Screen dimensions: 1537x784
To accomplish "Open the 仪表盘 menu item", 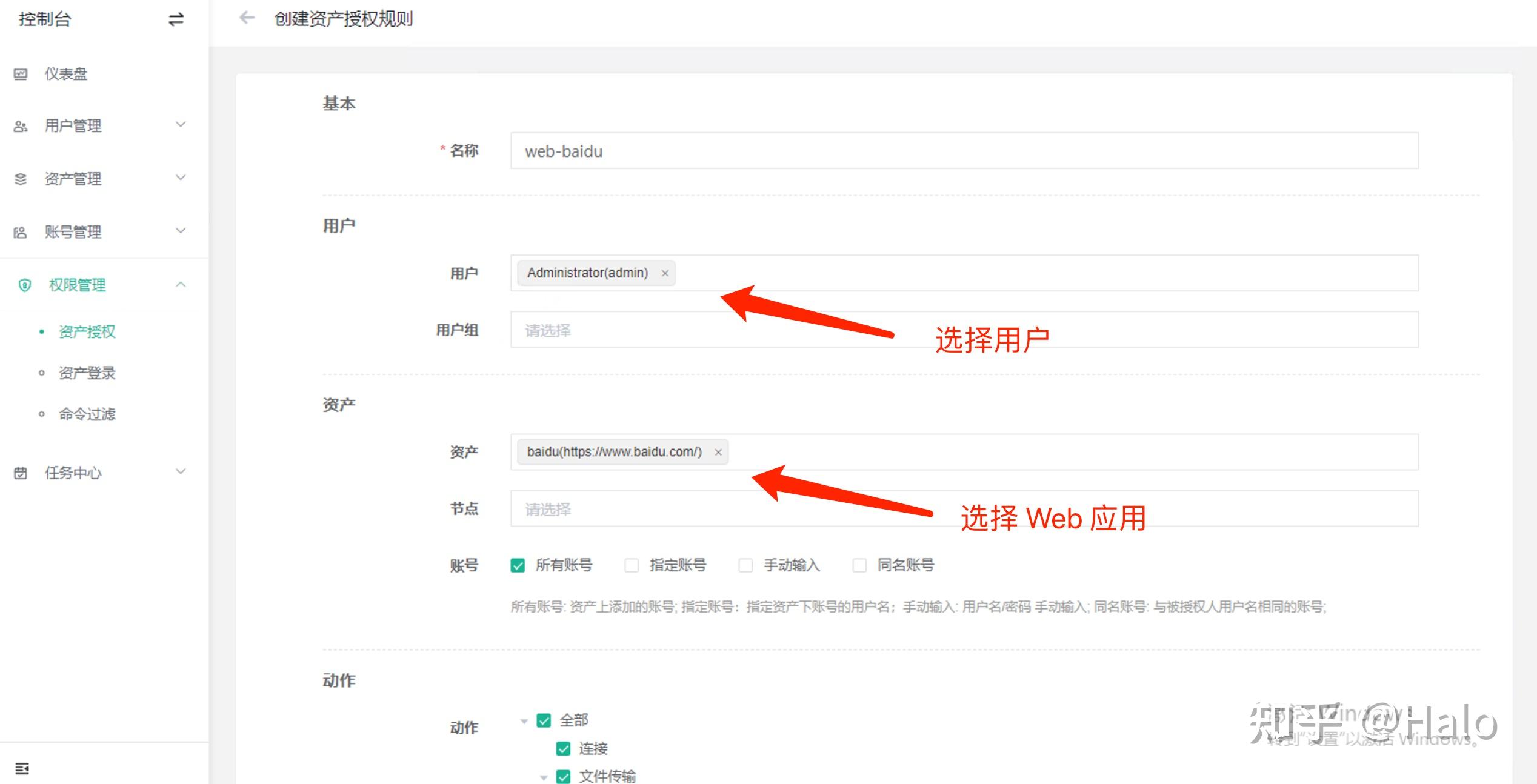I will pyautogui.click(x=104, y=74).
